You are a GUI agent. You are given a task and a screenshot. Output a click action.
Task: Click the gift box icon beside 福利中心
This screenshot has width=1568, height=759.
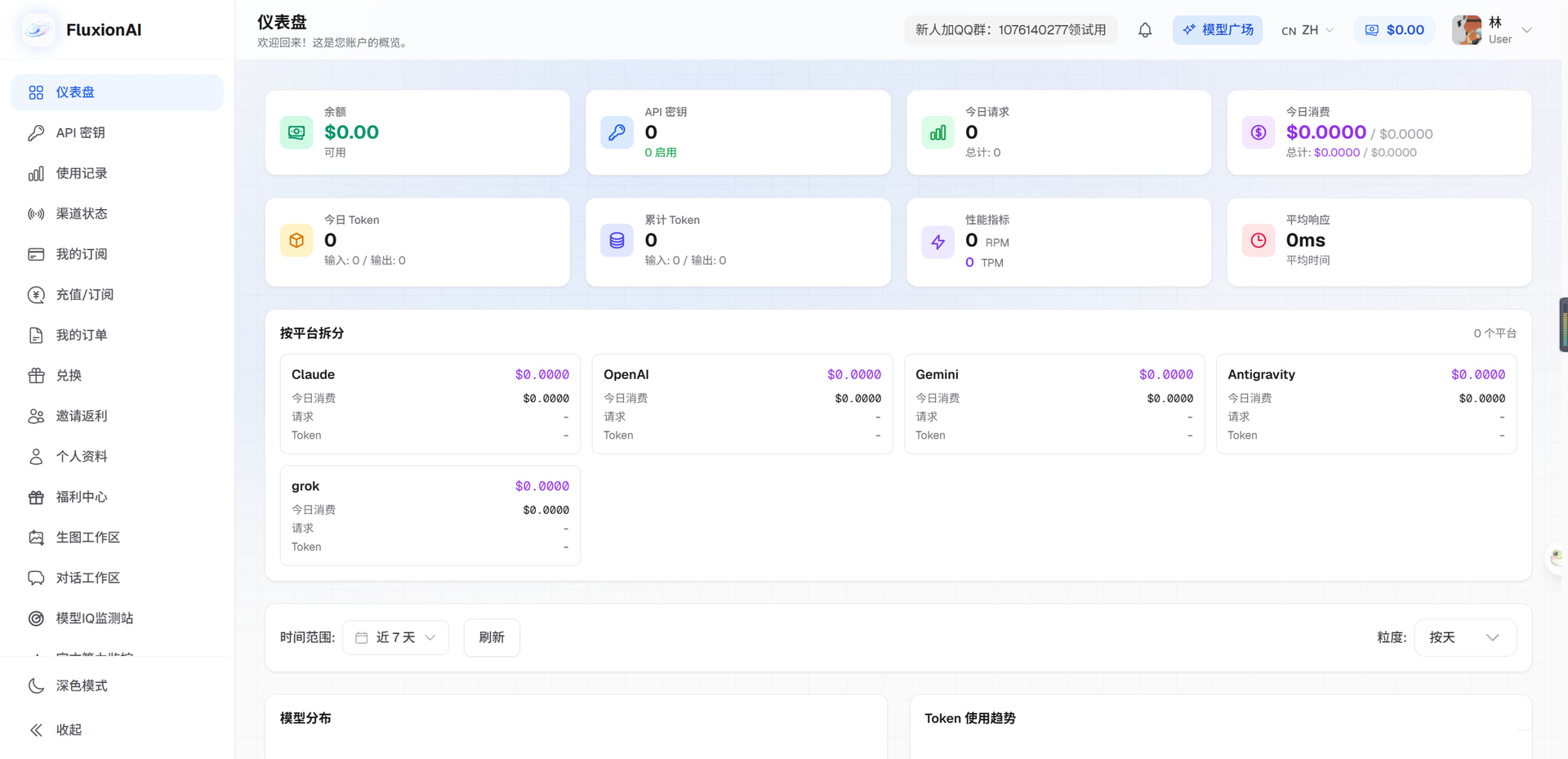[x=36, y=497]
